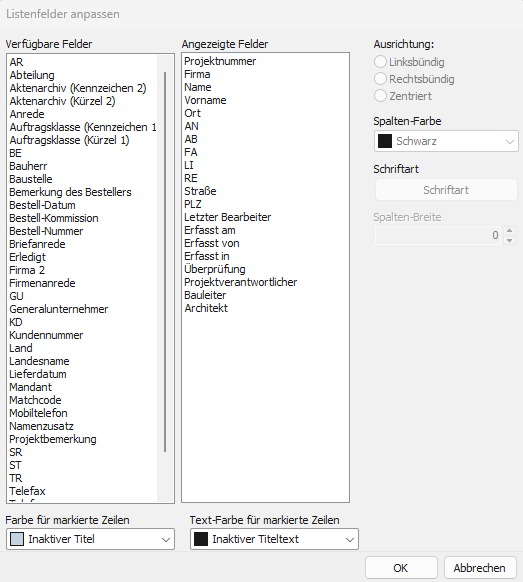Select Kundennummer in available fields

click(x=46, y=335)
